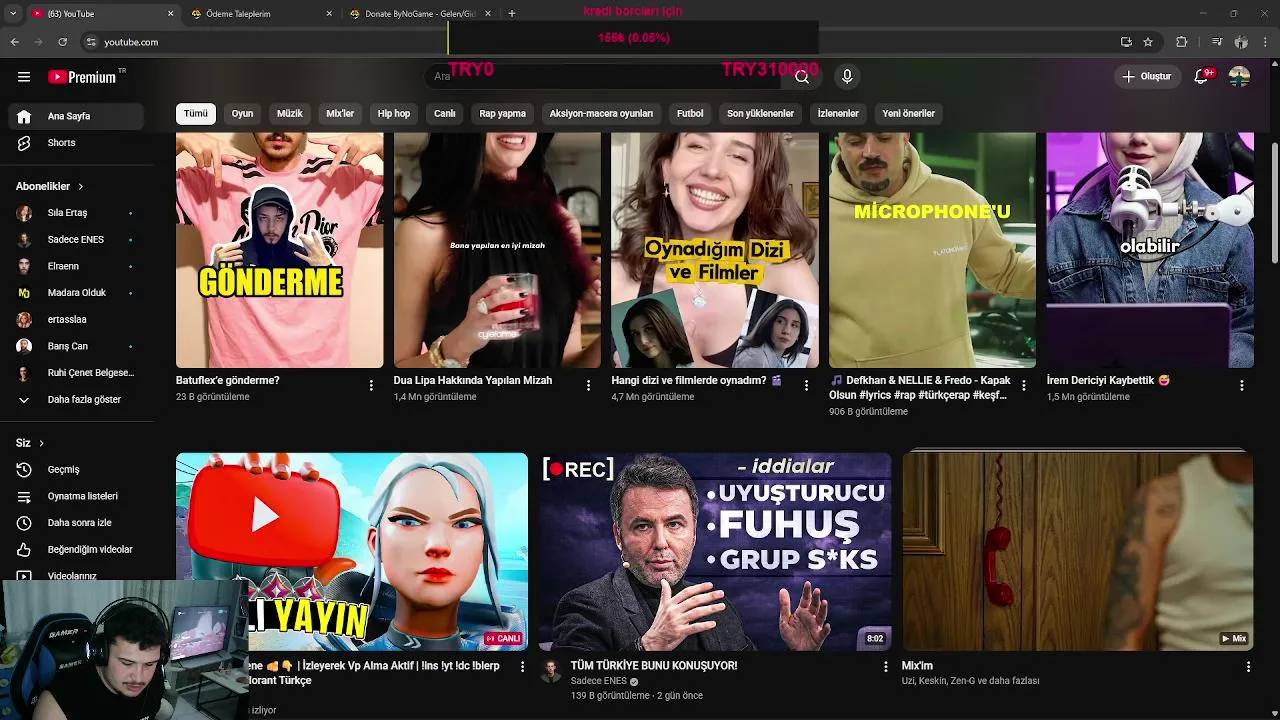This screenshot has width=1280, height=720.
Task: Open Oynadığım Dizi ve Filmler short thumbnail
Action: (715, 250)
